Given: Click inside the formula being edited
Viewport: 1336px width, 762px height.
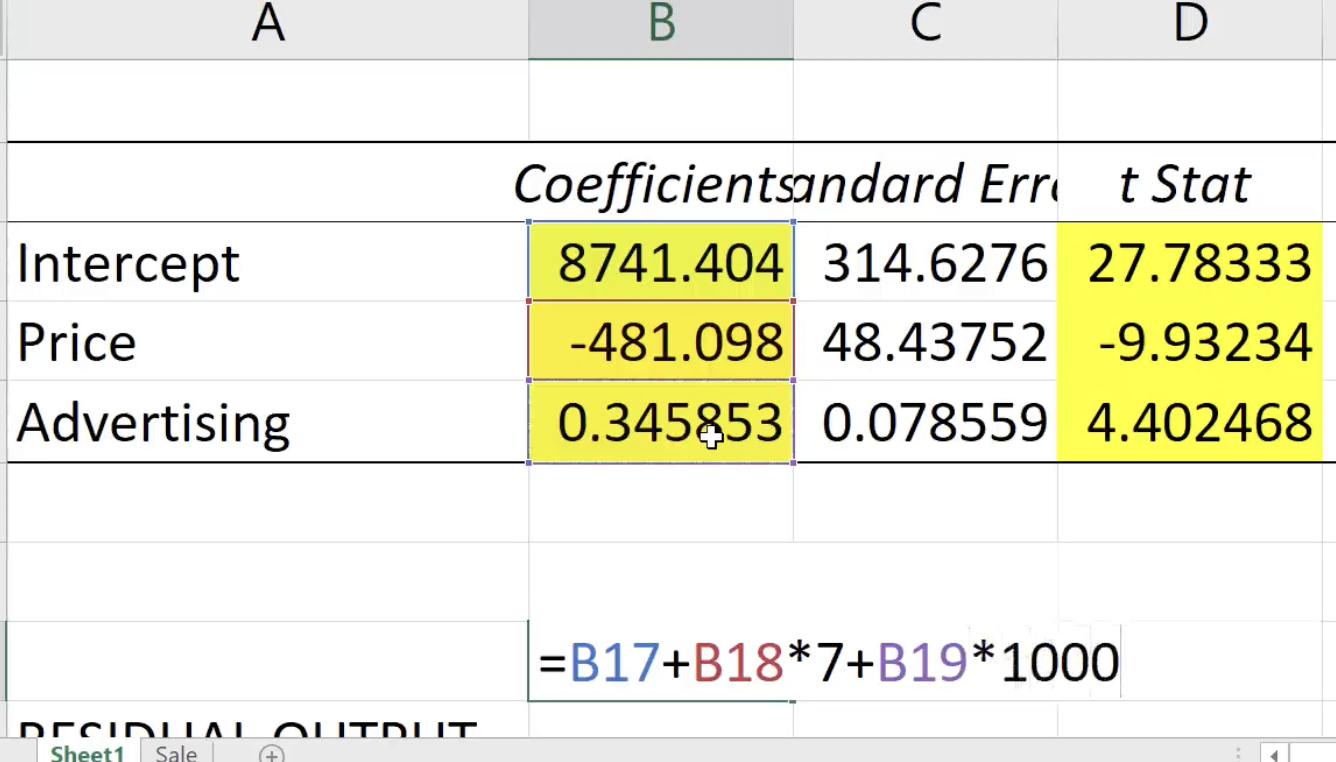Looking at the screenshot, I should [828, 662].
